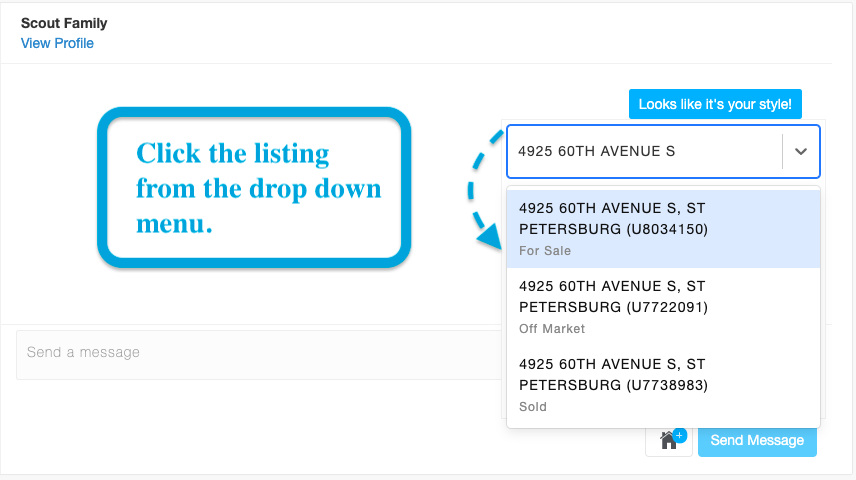This screenshot has width=856, height=480.
Task: Click the Scout Family contact name
Action: click(64, 23)
